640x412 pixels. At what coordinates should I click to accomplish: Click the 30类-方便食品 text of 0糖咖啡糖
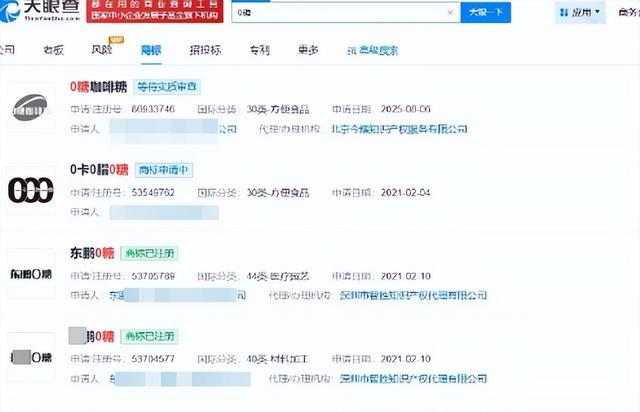278,109
